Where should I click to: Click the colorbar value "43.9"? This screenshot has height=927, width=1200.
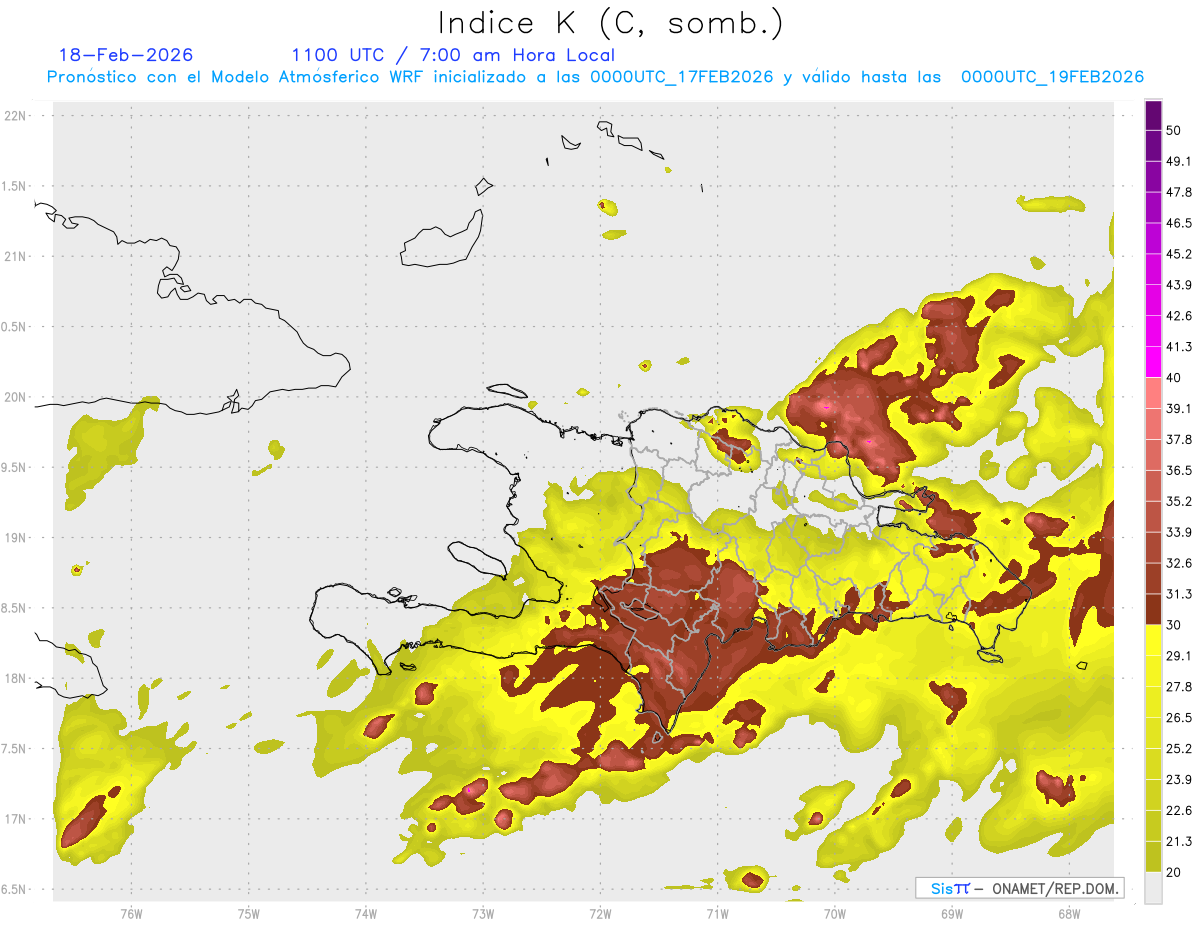point(1179,285)
